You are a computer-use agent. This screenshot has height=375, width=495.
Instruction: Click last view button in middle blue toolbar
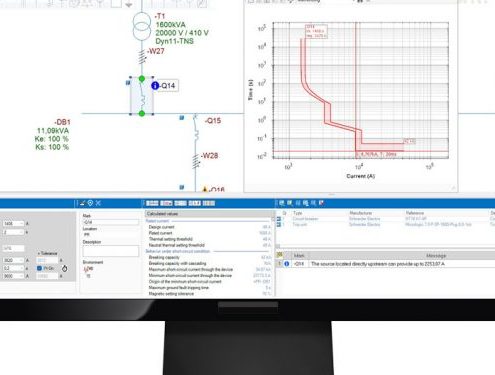pyautogui.click(x=209, y=203)
